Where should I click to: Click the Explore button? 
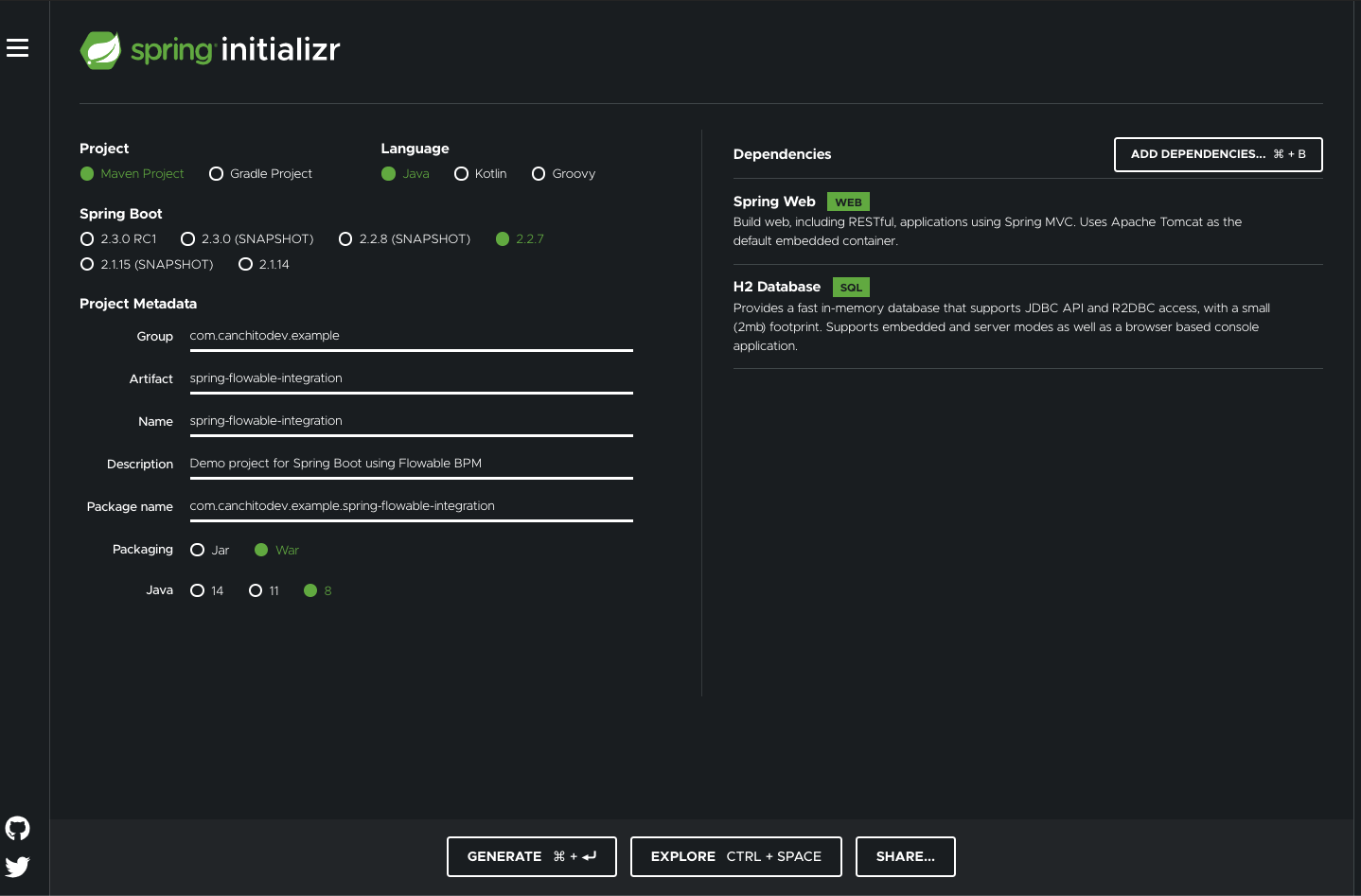click(x=736, y=856)
